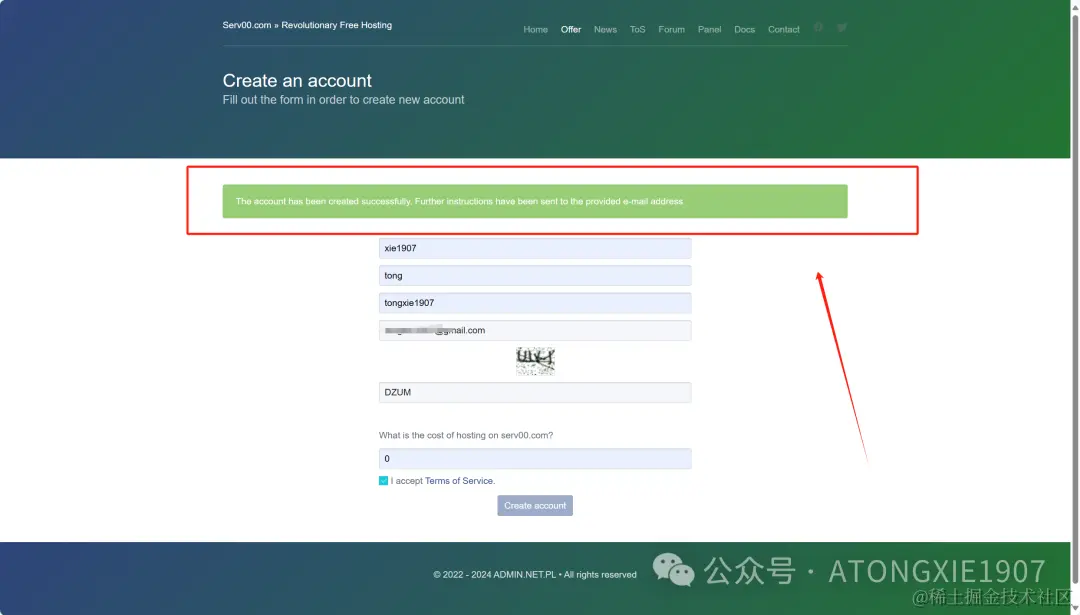
Task: Go to the Contact page
Action: 783,30
